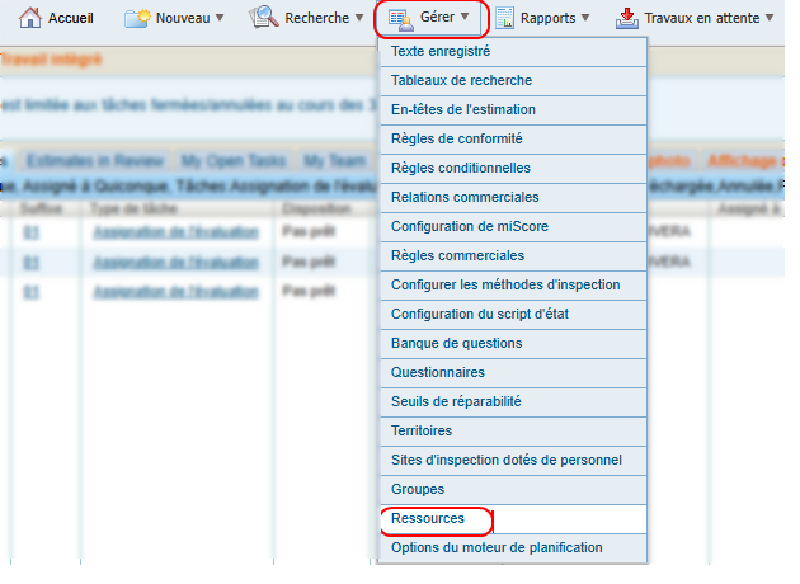This screenshot has width=800, height=584.
Task: Open first Assignation de l'évaluation link
Action: (x=175, y=233)
